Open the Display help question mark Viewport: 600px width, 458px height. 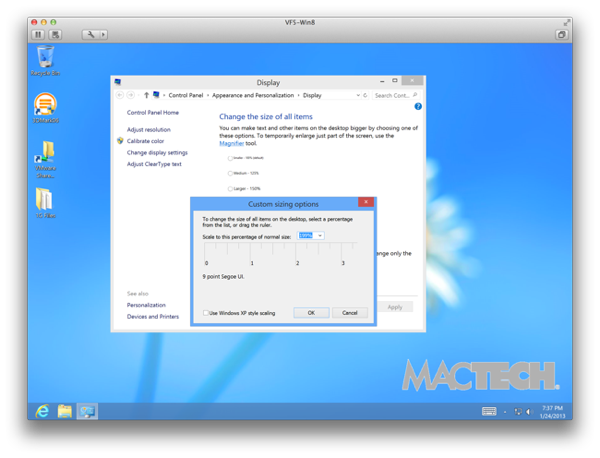pyautogui.click(x=418, y=106)
